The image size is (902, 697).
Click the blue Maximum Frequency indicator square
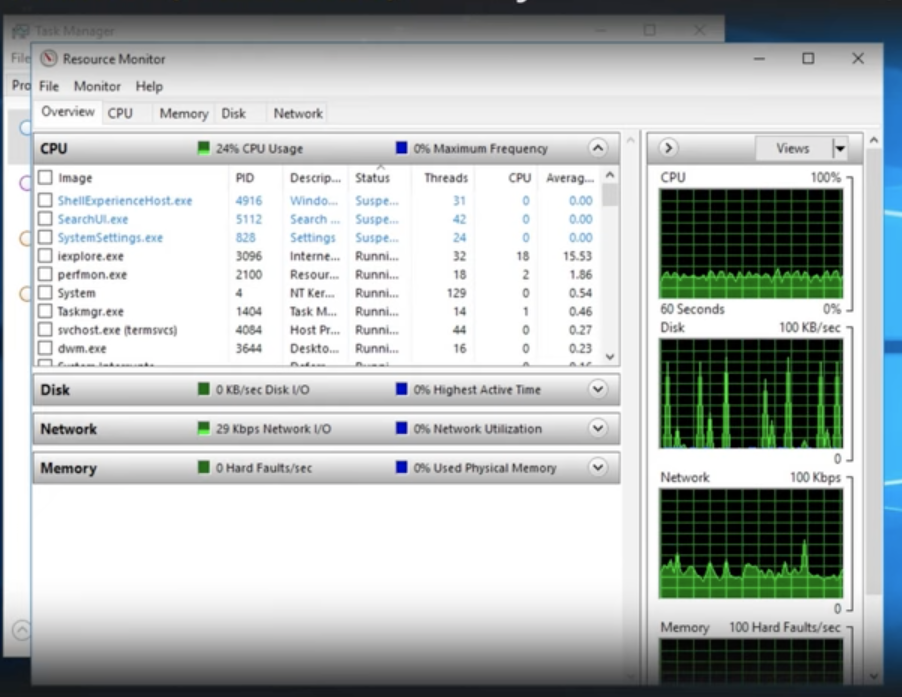coord(402,148)
